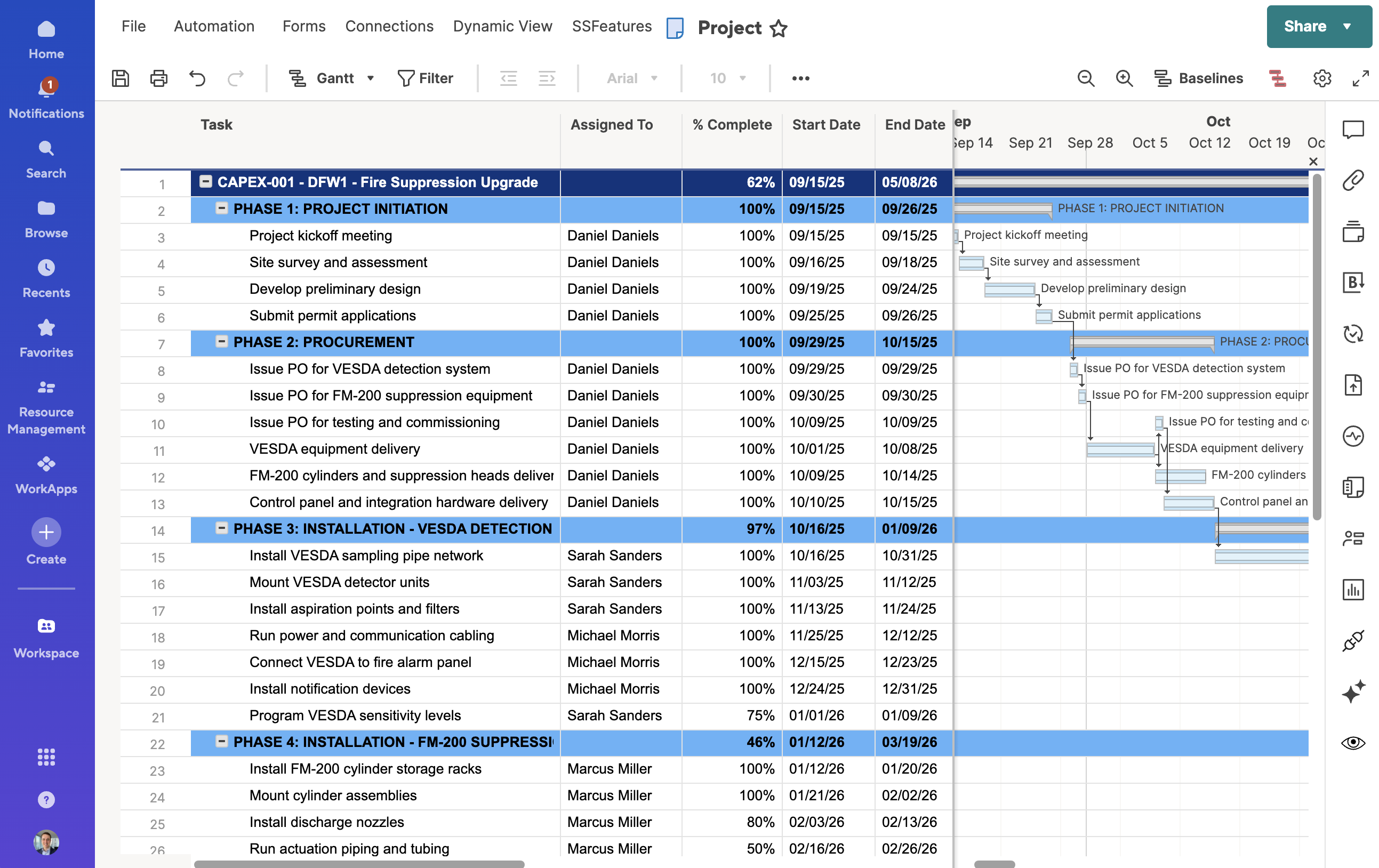Screen dimensions: 1379x868
Task: Favorite the Project sheet with star
Action: tap(778, 28)
